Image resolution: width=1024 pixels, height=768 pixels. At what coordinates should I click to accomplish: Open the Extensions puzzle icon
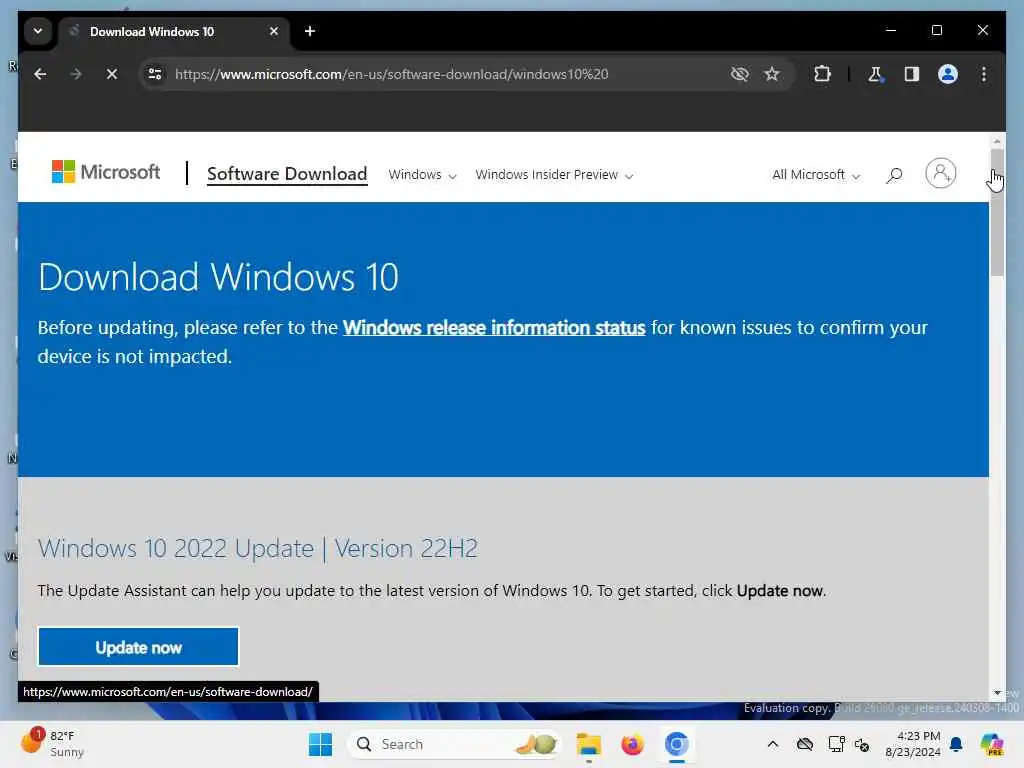coord(822,74)
